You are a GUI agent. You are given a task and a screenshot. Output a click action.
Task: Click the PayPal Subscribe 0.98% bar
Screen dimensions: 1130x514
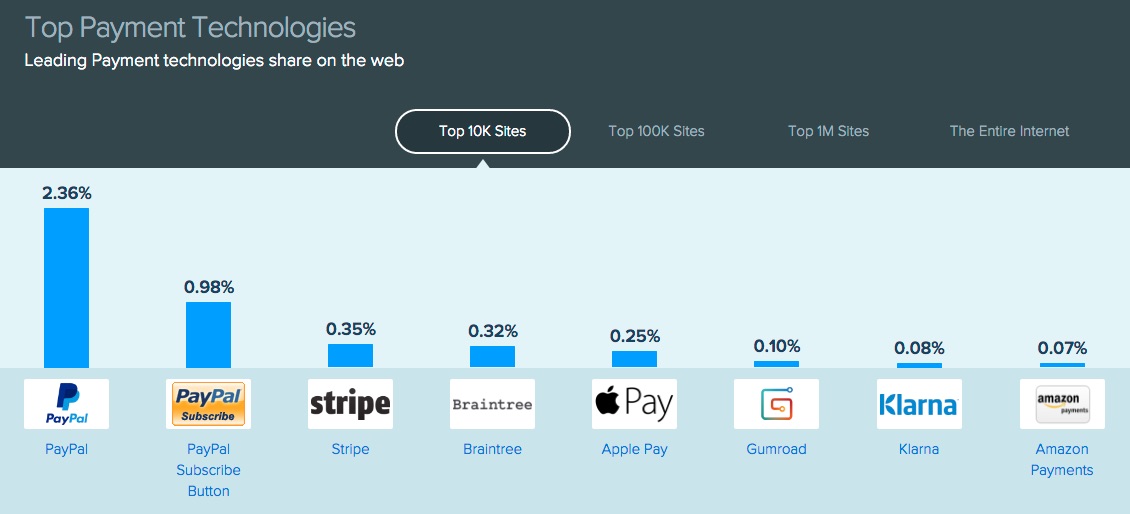208,335
